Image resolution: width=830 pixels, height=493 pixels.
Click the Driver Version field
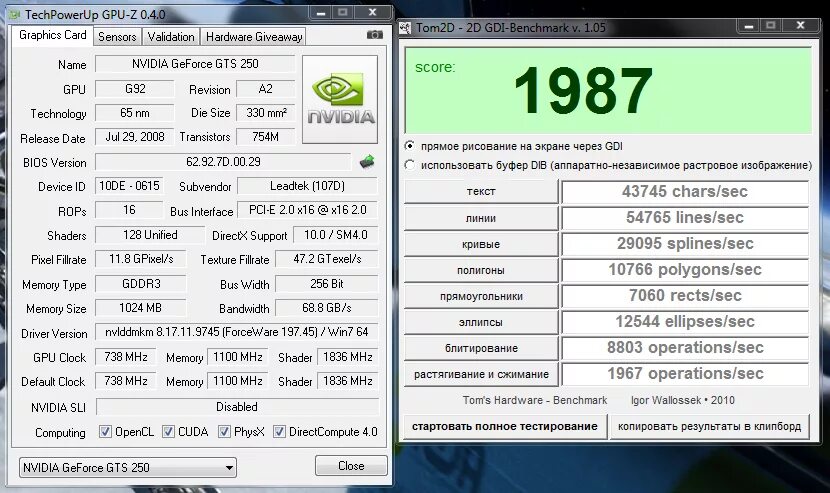point(236,332)
